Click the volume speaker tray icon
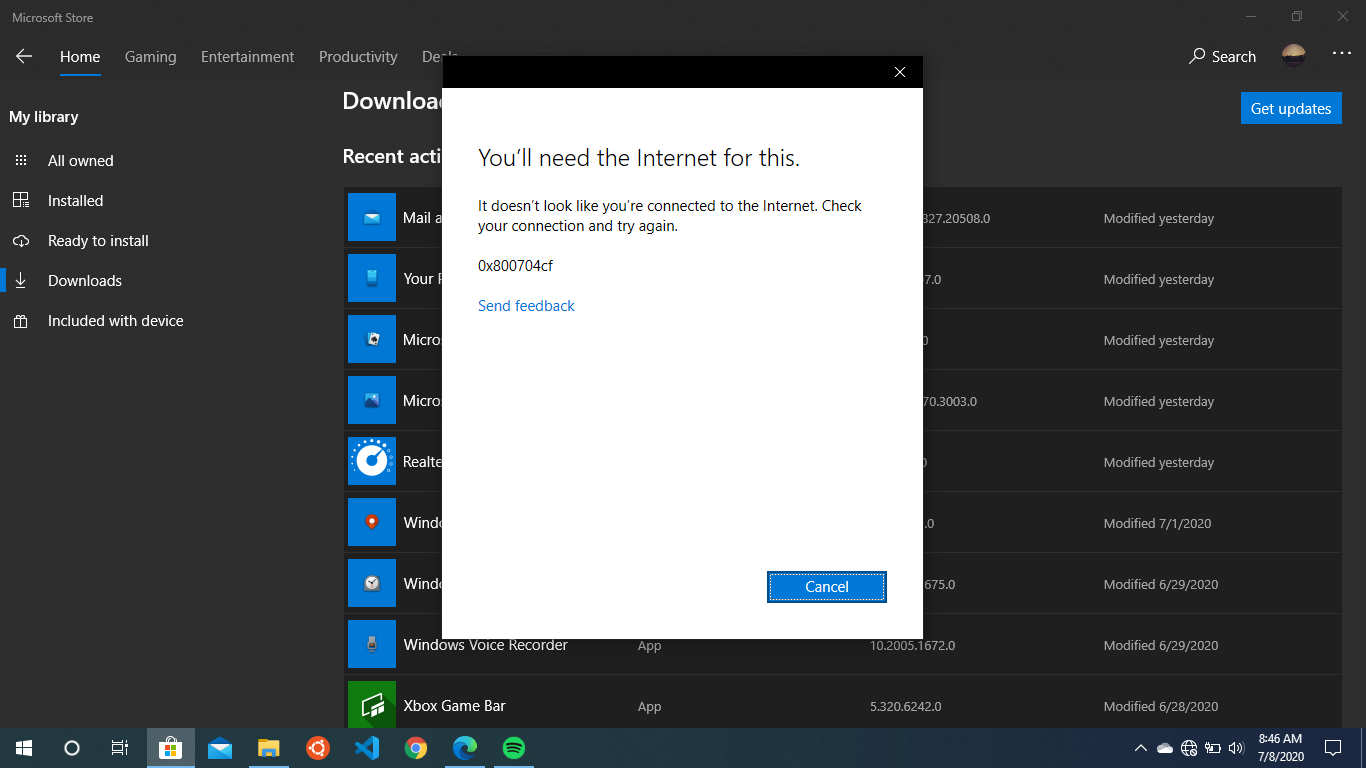1366x768 pixels. 1236,748
